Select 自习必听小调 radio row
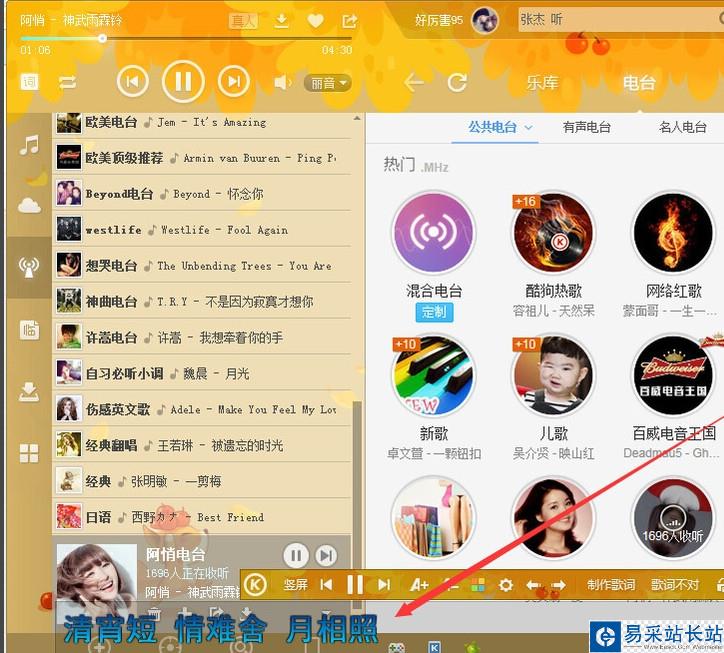Image resolution: width=724 pixels, height=653 pixels. pyautogui.click(x=202, y=373)
